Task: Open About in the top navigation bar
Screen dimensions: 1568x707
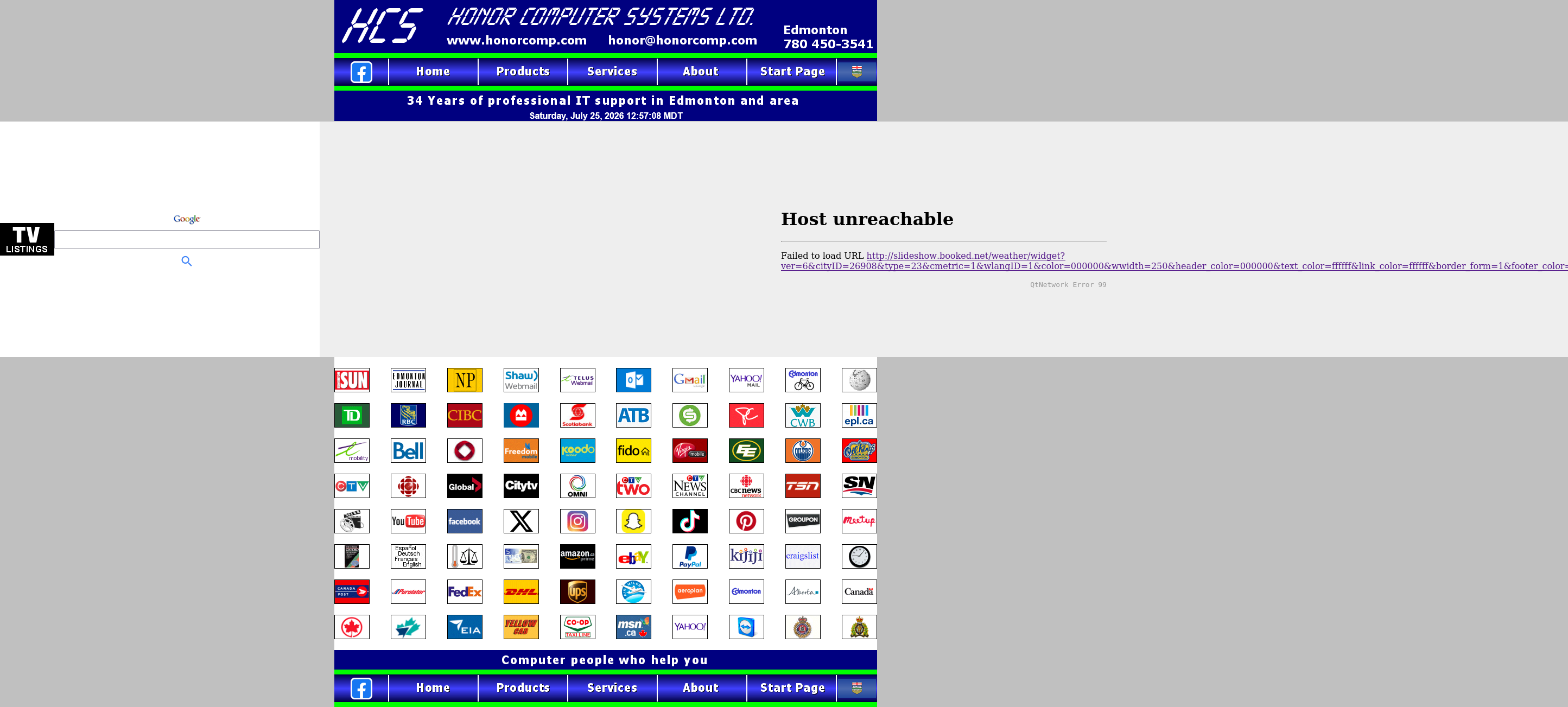Action: 701,72
